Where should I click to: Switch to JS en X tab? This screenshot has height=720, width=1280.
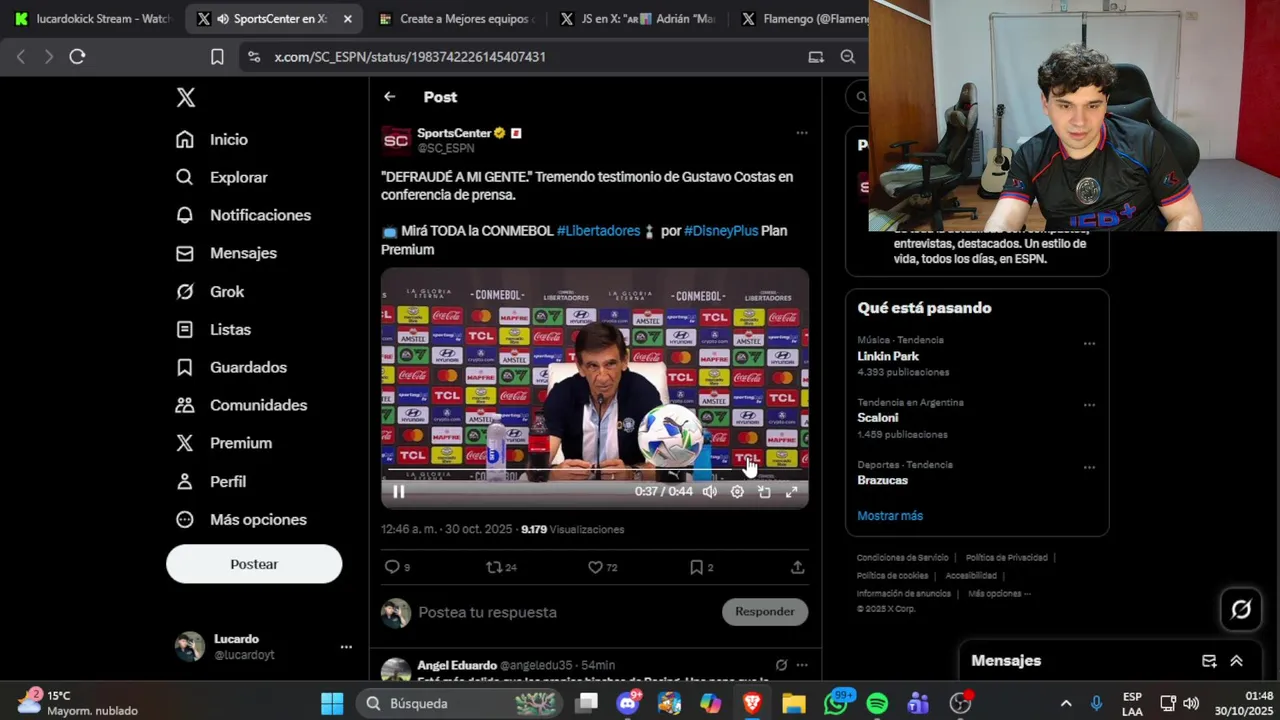(x=638, y=19)
